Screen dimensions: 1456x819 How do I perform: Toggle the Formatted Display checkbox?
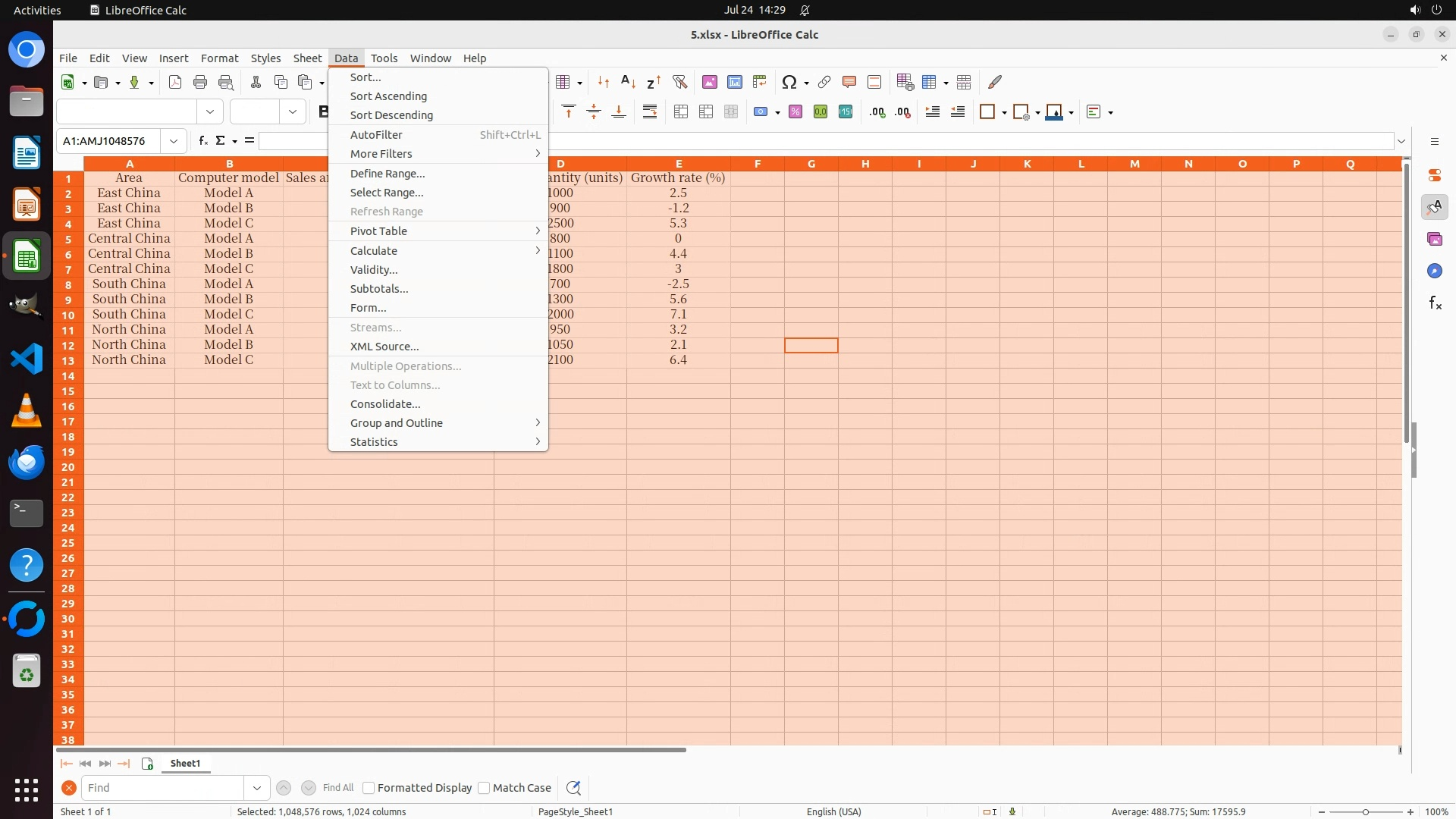[x=369, y=788]
